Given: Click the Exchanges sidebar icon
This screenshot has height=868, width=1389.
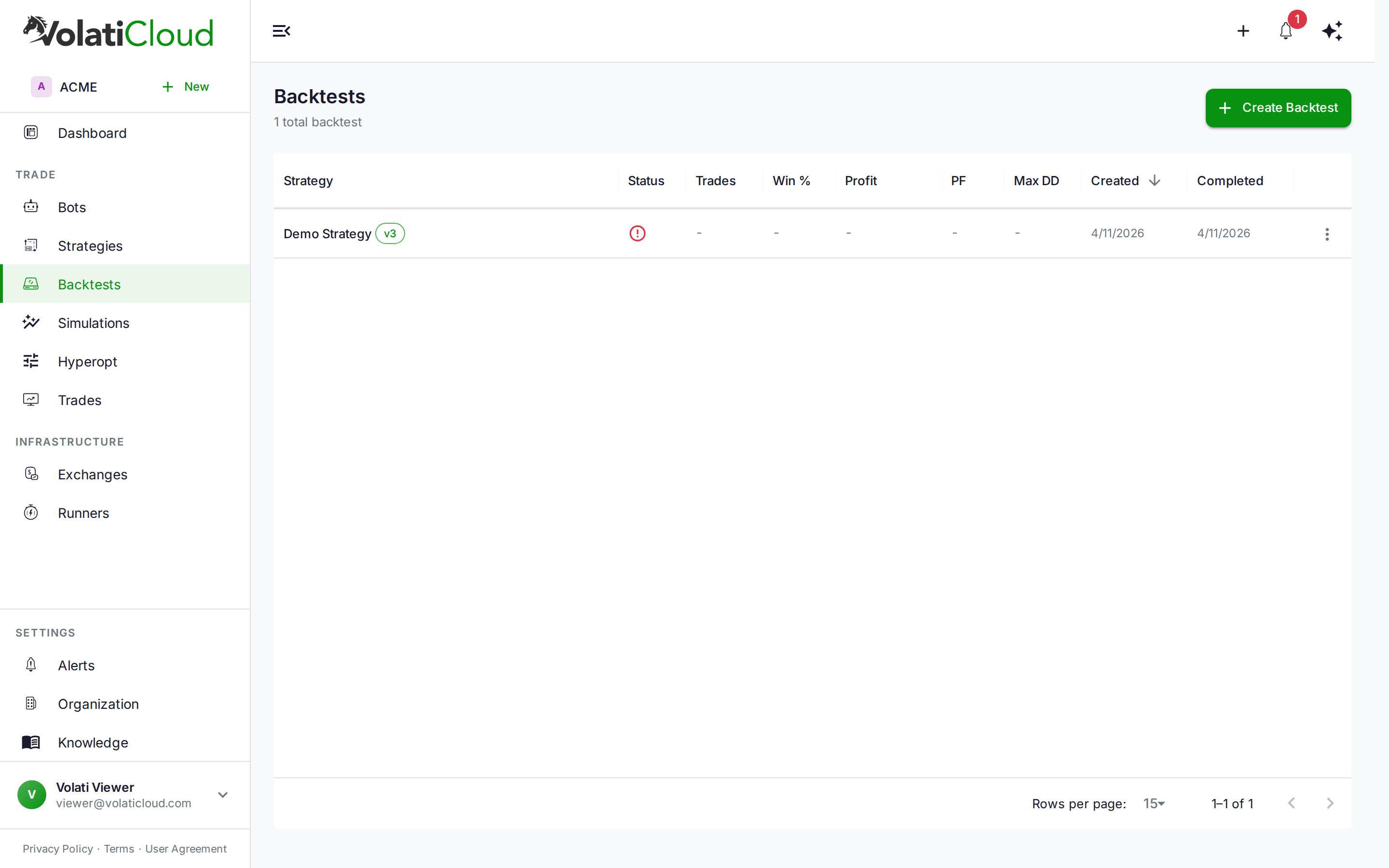Looking at the screenshot, I should coord(31,474).
